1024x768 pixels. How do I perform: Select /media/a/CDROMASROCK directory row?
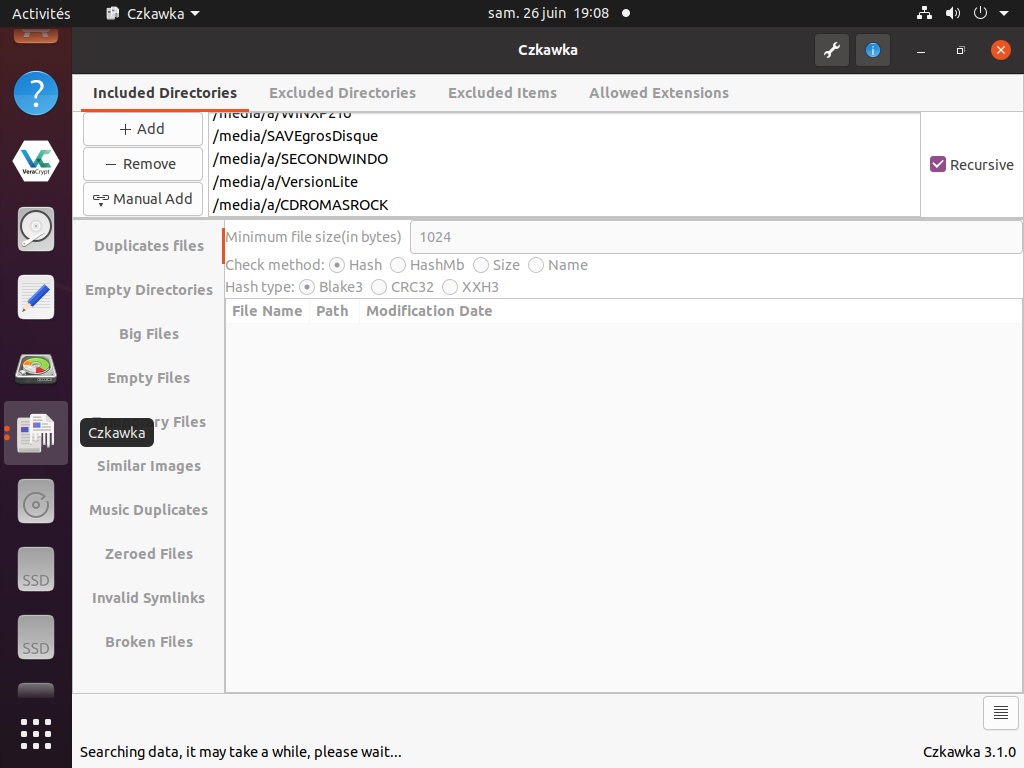(x=564, y=204)
